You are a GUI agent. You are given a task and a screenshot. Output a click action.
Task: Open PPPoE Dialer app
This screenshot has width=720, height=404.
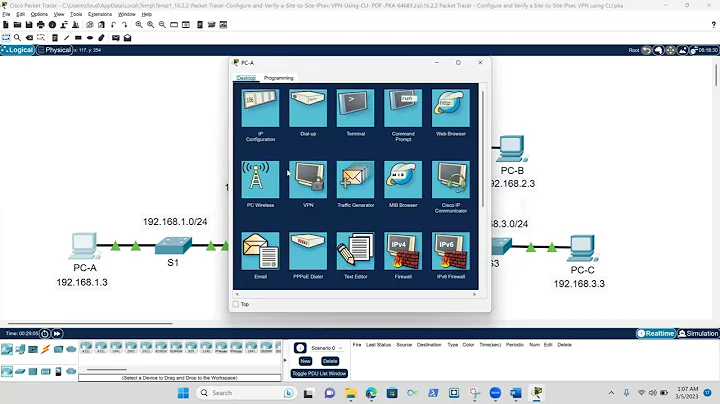point(308,251)
